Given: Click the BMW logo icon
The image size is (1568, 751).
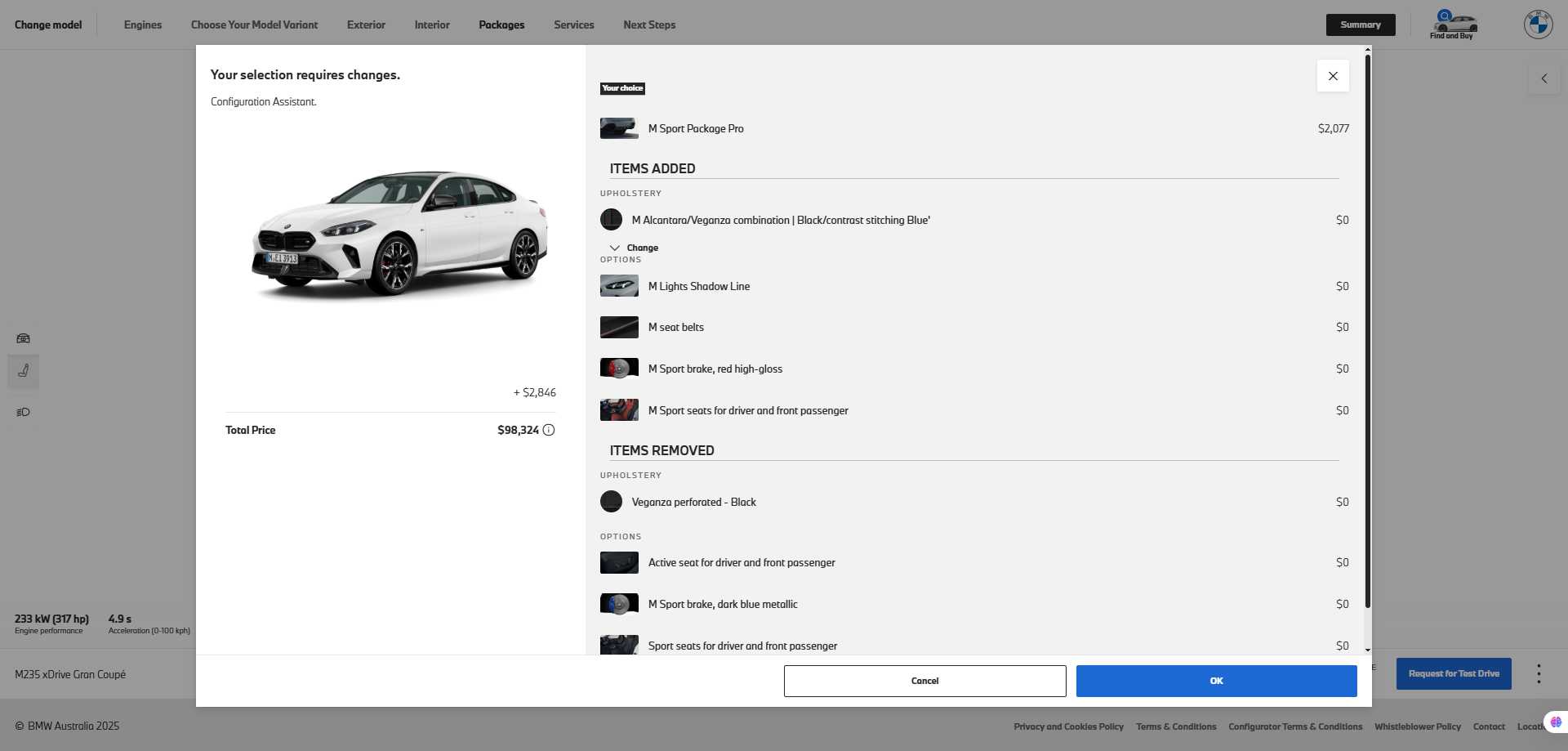Looking at the screenshot, I should (x=1539, y=25).
